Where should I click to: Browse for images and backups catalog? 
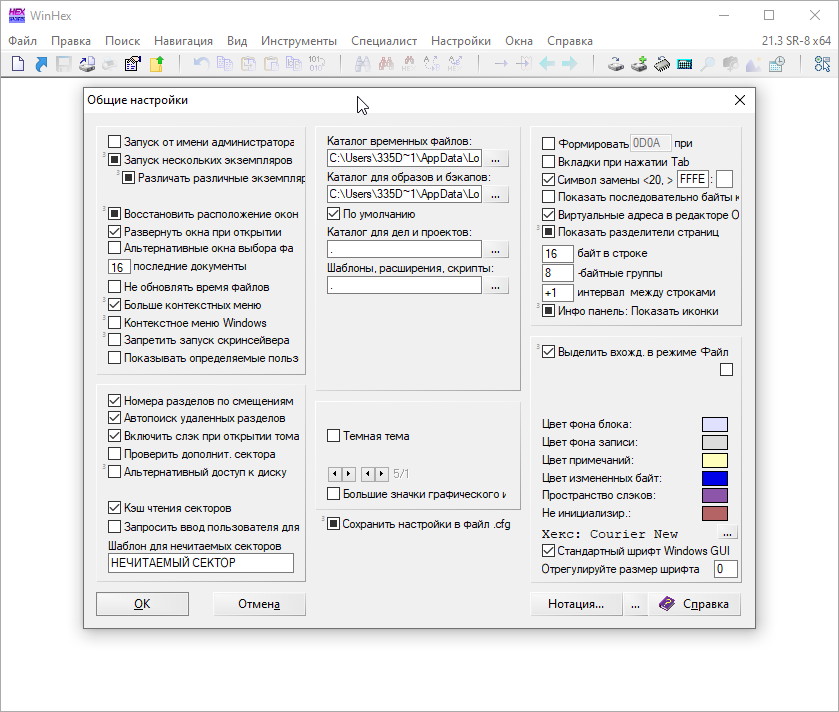point(495,195)
